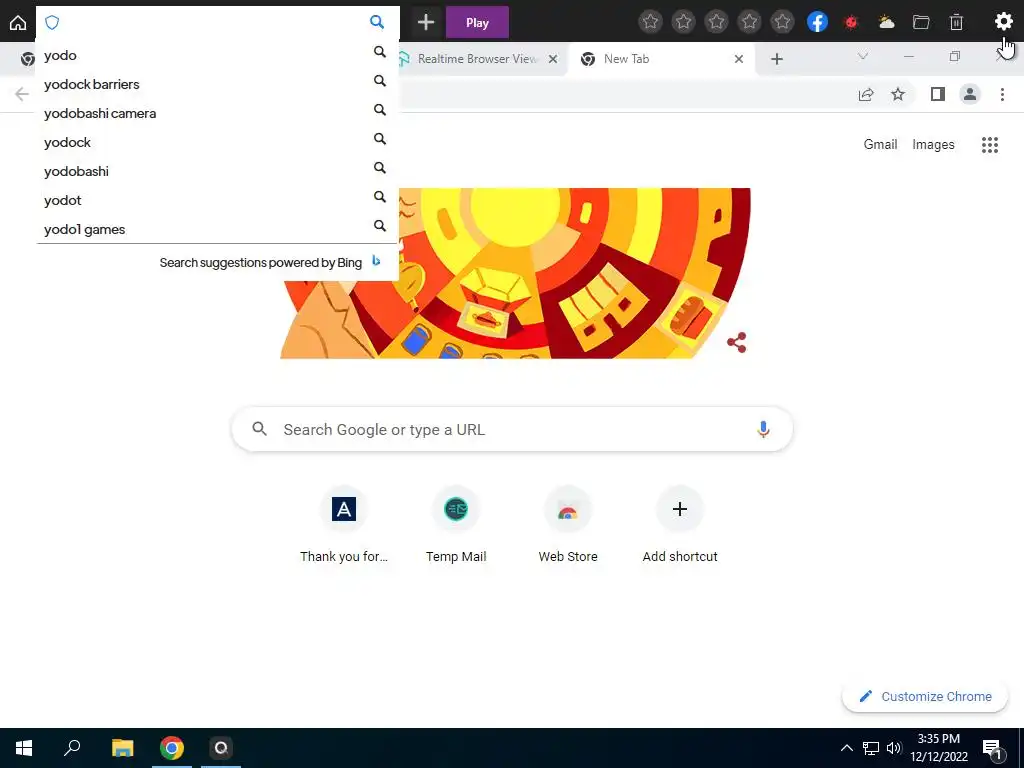Open the folder icon in top toolbar
This screenshot has height=768, width=1024.
coord(921,22)
